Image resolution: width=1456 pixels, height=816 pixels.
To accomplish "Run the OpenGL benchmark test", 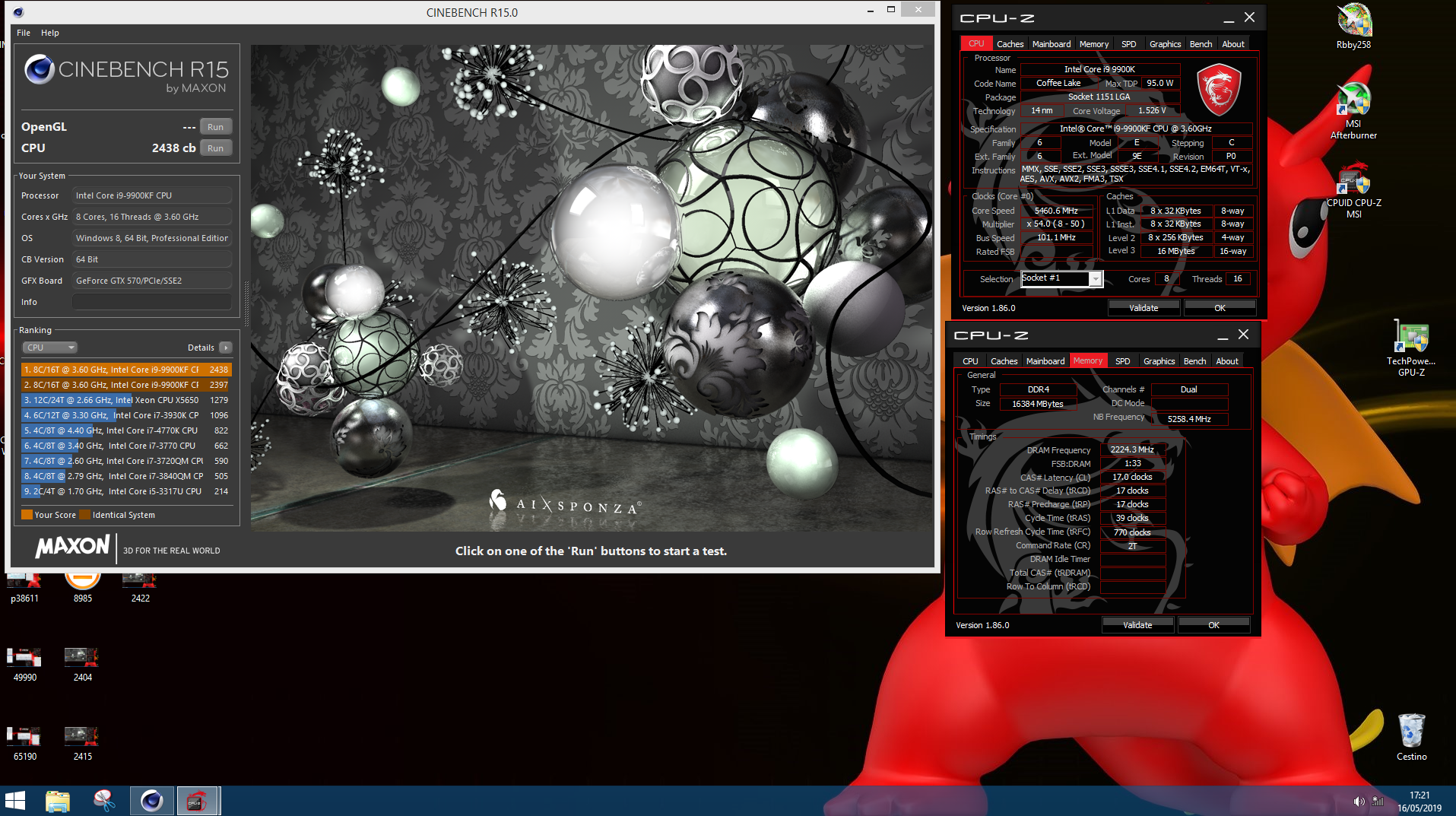I will (216, 127).
